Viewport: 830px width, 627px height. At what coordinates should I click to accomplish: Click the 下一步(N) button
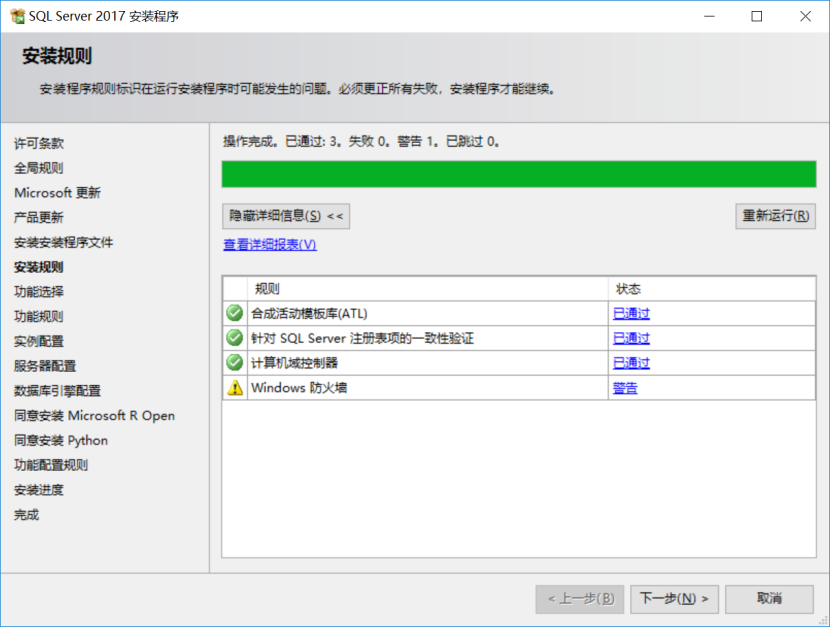pos(673,598)
